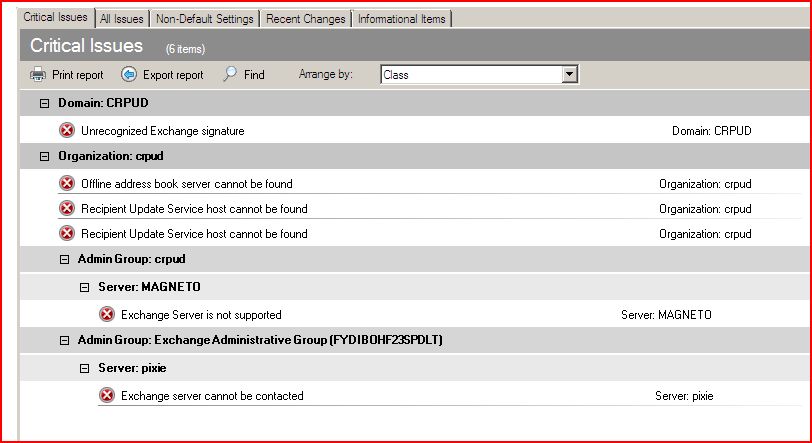Collapse the Server: MAGNETO node
Image resolution: width=812 pixels, height=443 pixels.
pos(86,287)
